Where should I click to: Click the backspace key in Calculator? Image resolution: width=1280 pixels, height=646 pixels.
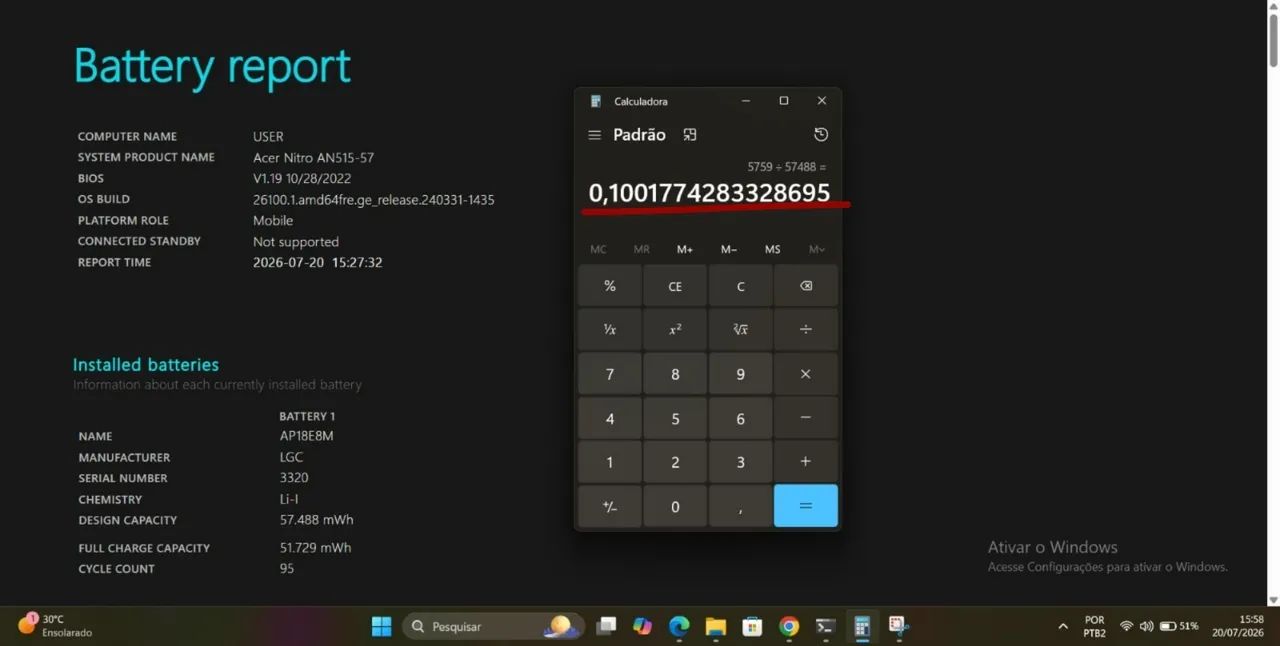(806, 286)
